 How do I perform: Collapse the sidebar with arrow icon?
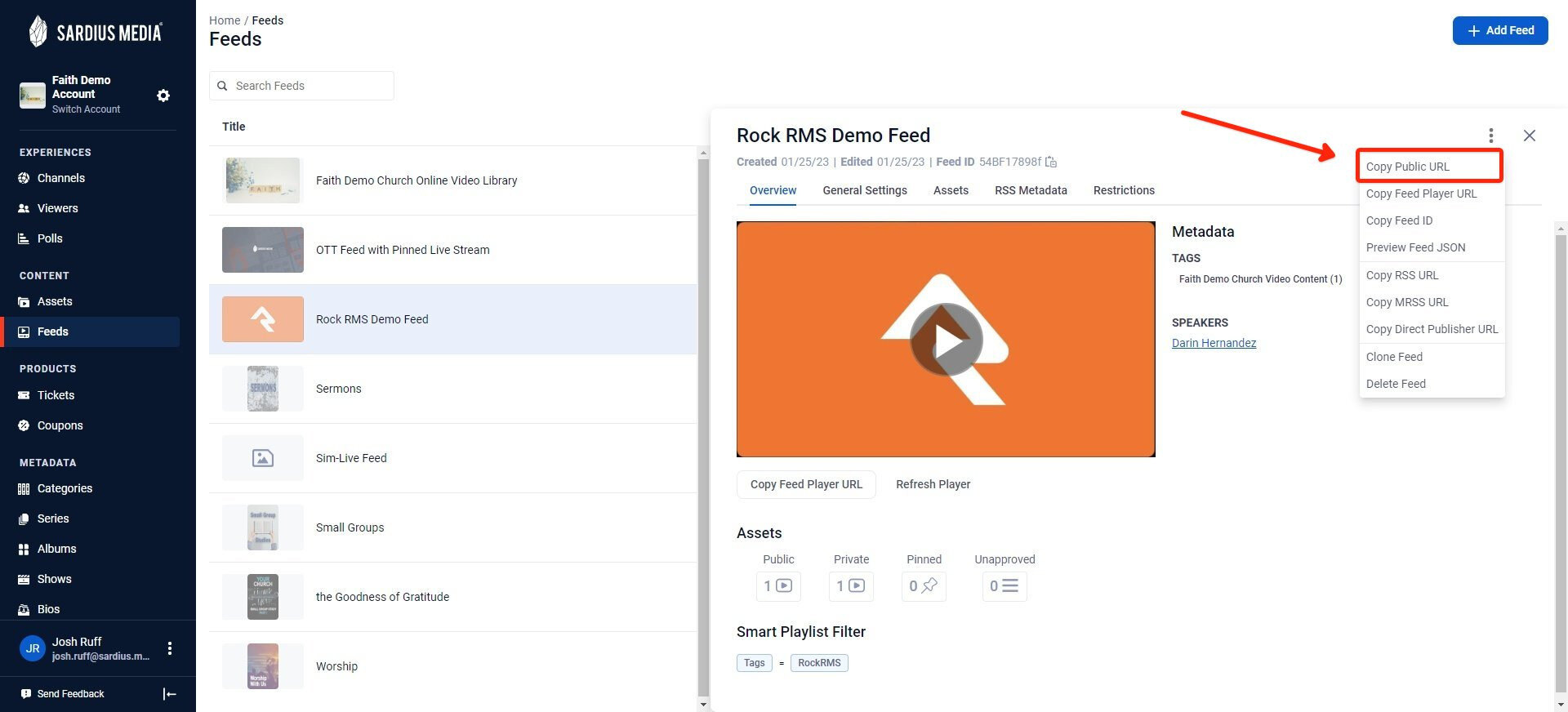click(170, 694)
